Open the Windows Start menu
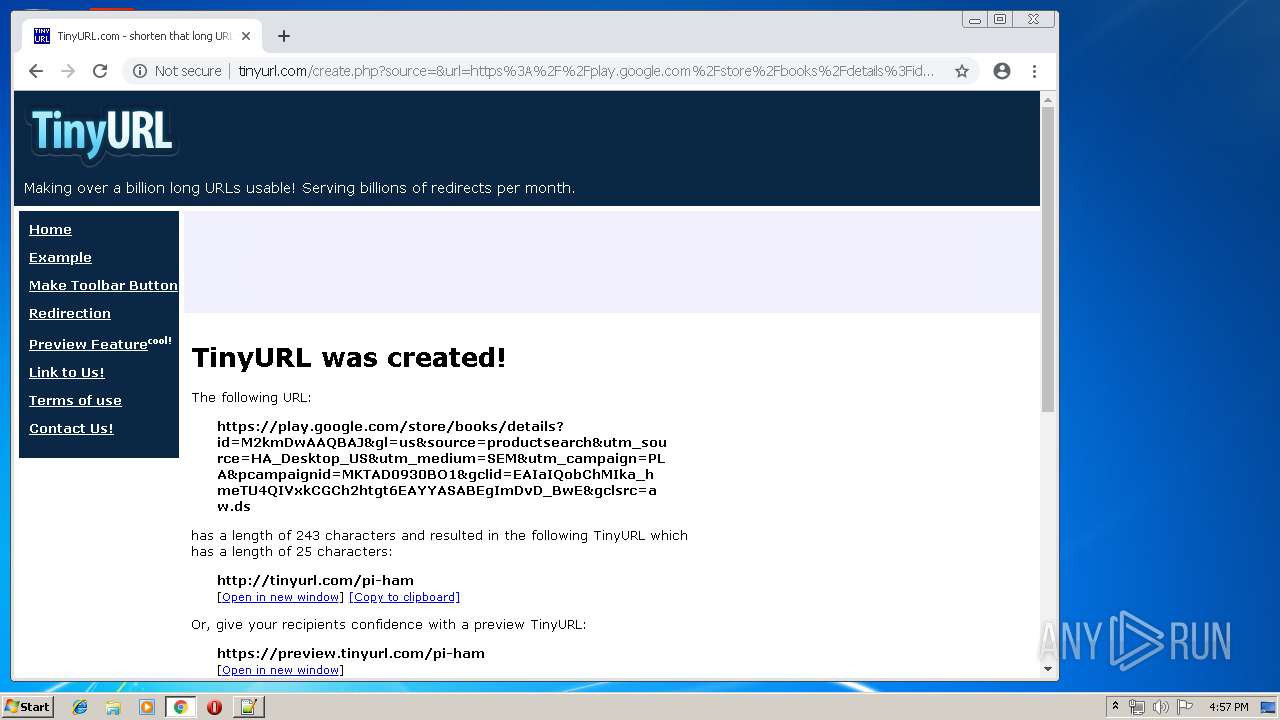Image resolution: width=1280 pixels, height=720 pixels. (x=28, y=707)
